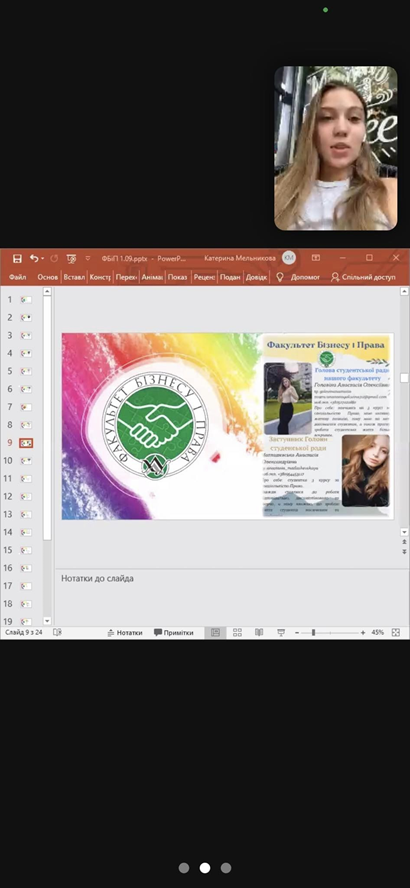Image resolution: width=410 pixels, height=888 pixels.
Task: Select slide 6 thumbnail
Action: 26,389
